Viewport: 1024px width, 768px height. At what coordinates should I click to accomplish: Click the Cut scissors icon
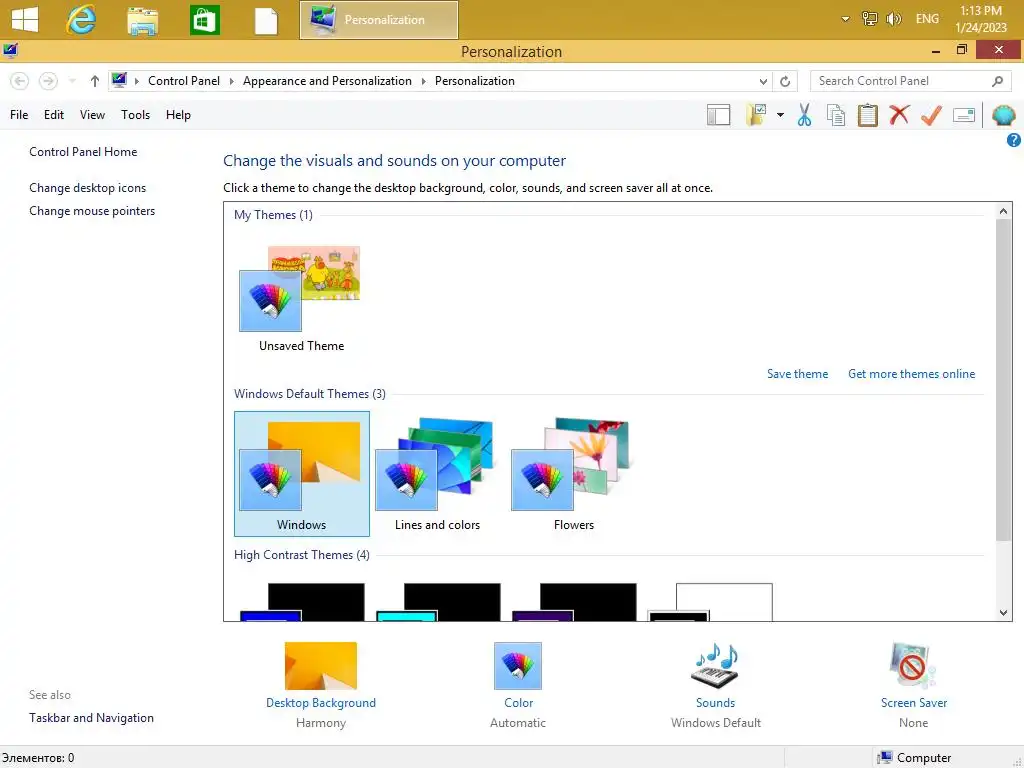(x=804, y=115)
